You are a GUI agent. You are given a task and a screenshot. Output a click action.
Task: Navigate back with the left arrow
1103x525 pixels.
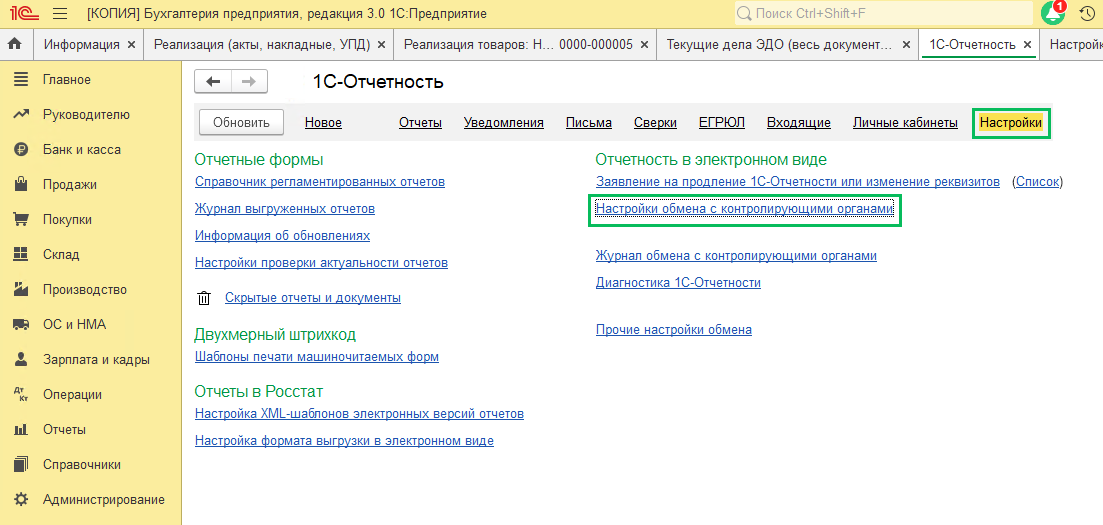tap(213, 82)
